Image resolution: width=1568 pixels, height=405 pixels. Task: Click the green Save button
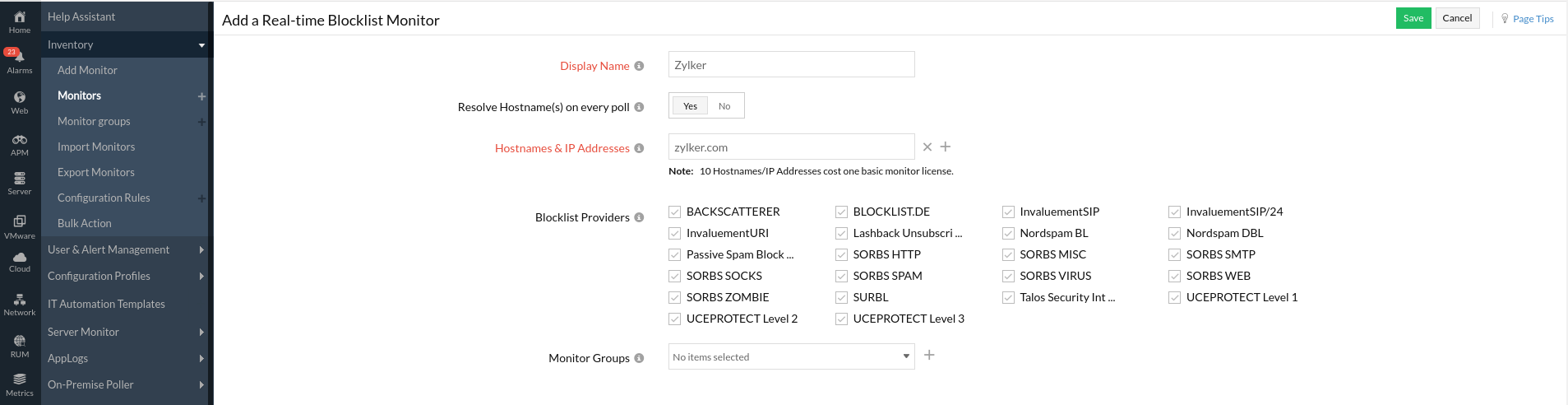point(1413,18)
